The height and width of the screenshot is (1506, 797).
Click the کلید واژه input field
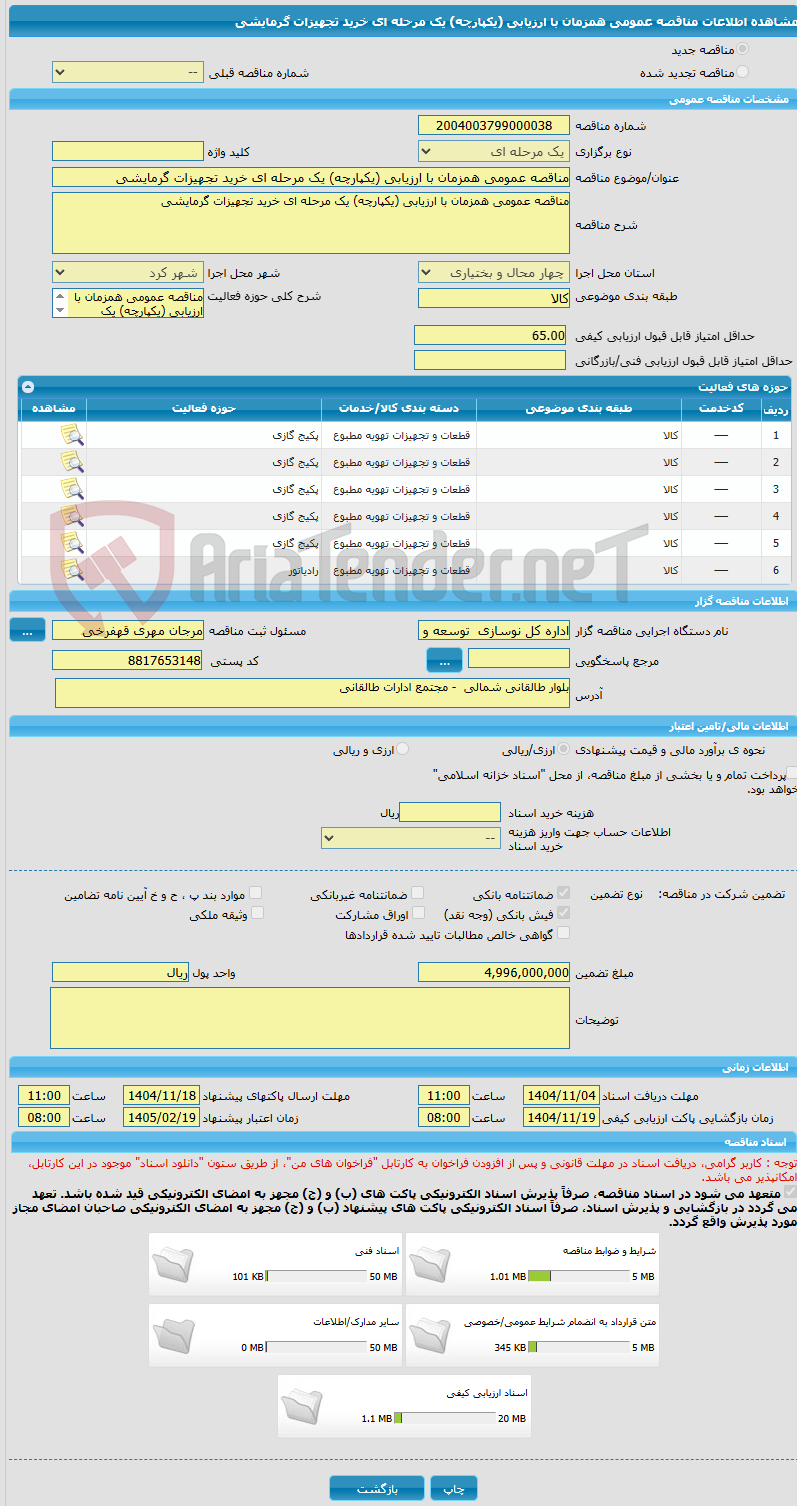[x=127, y=152]
